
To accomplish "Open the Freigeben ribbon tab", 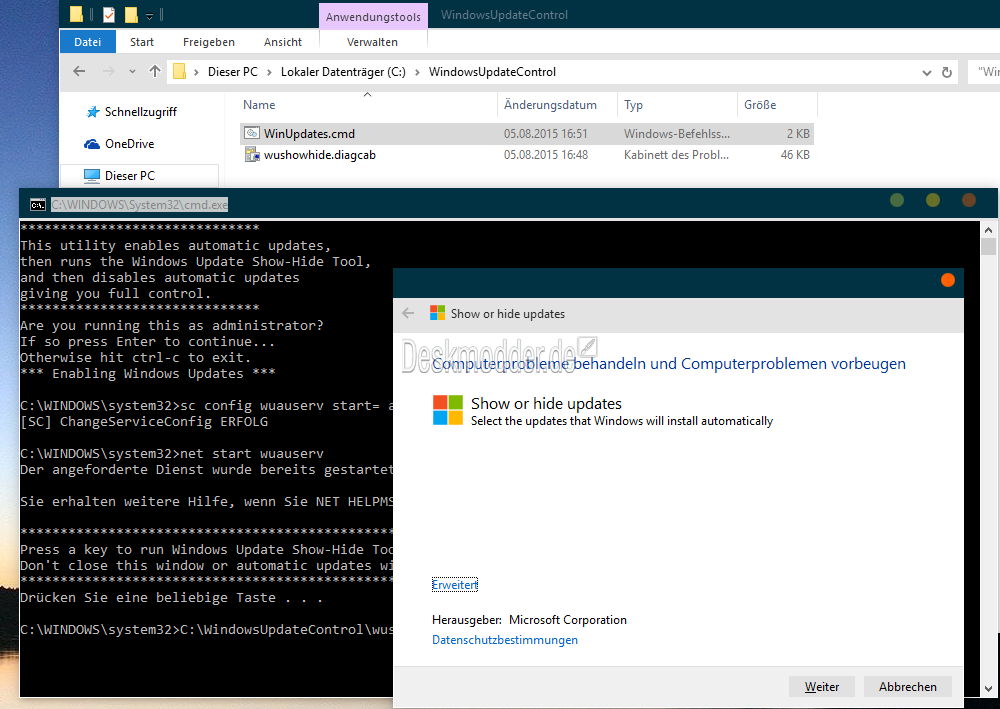I will point(209,42).
